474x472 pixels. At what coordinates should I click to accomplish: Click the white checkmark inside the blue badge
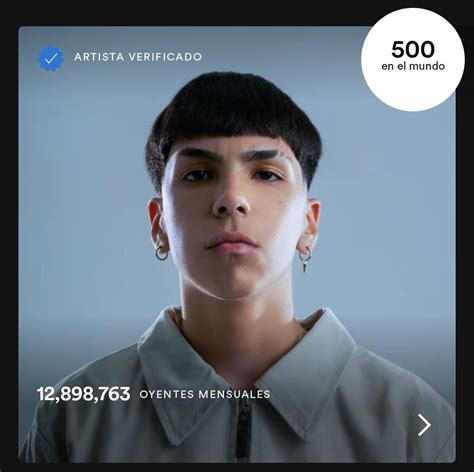(x=51, y=59)
